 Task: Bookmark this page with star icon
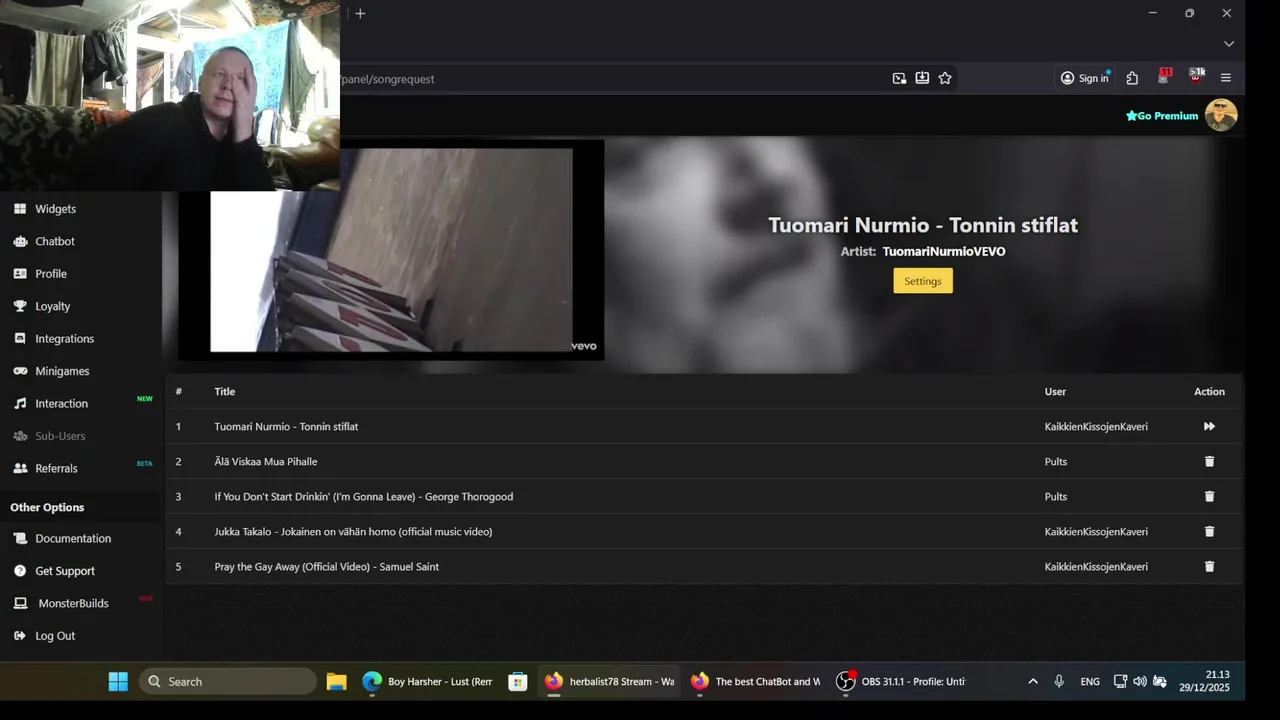945,78
